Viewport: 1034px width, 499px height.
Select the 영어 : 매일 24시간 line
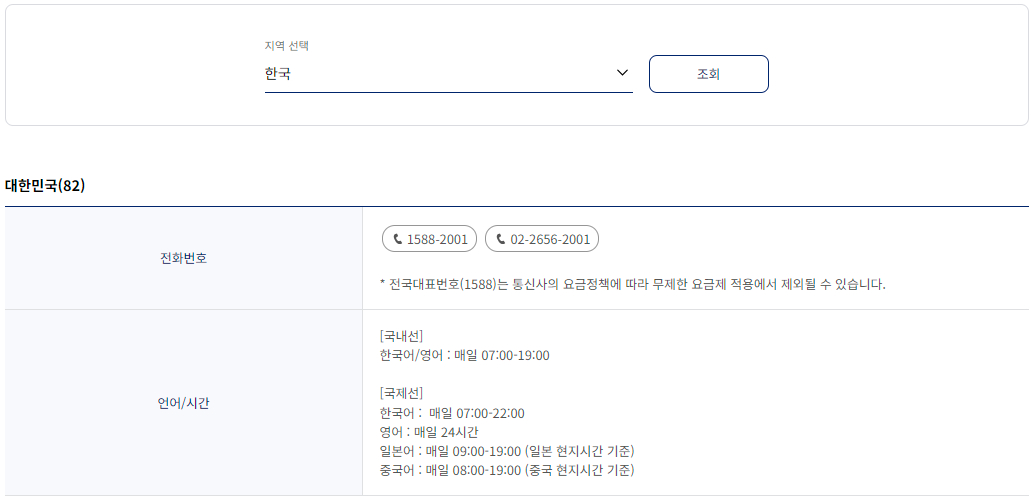click(429, 432)
